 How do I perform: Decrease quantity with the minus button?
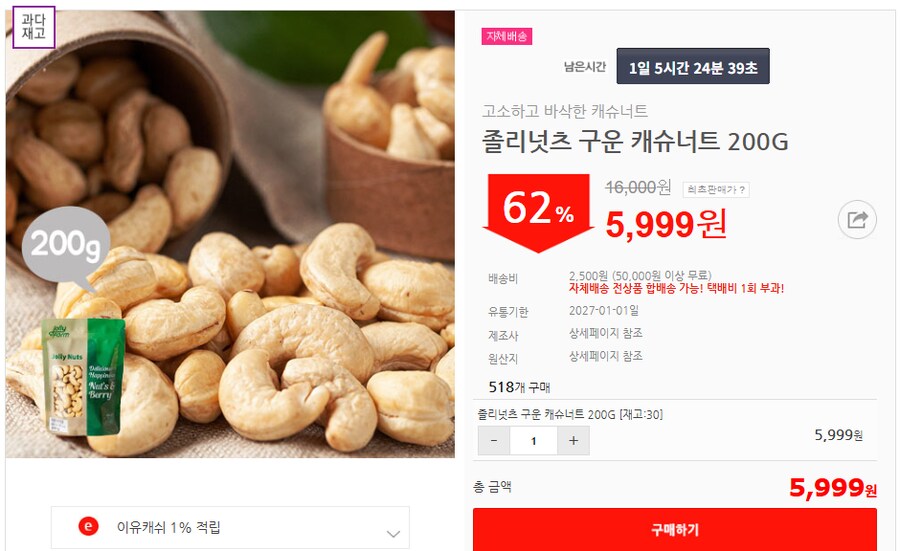pyautogui.click(x=494, y=441)
